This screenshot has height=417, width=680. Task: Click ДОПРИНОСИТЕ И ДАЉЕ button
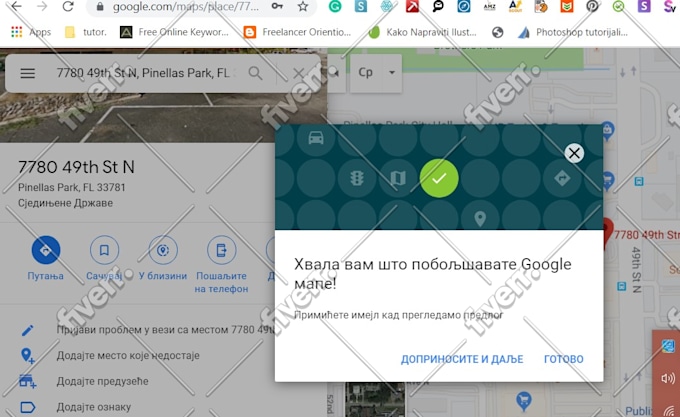pyautogui.click(x=462, y=359)
